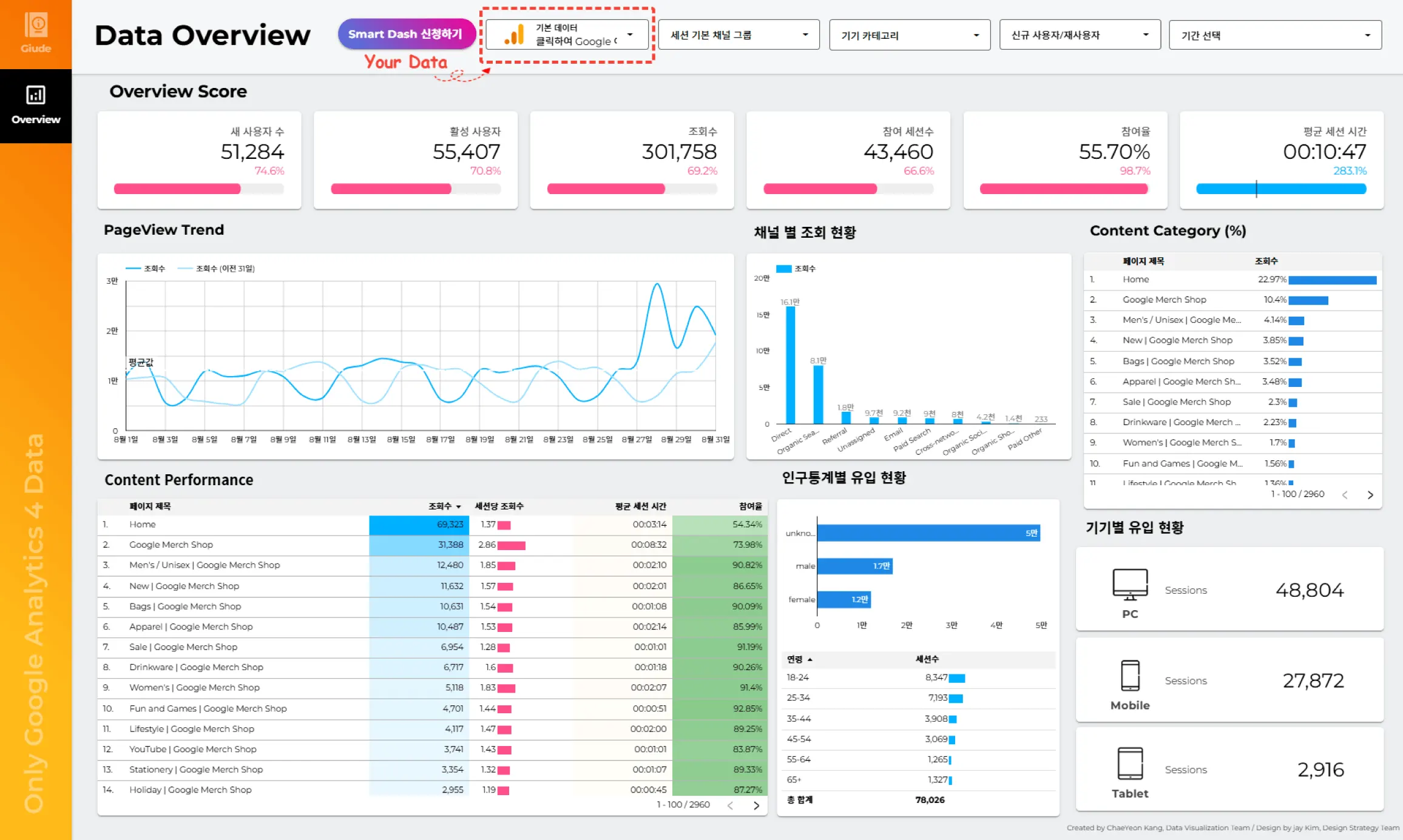Viewport: 1403px width, 840px height.
Task: Click the Smart Dash 신청하기 button
Action: (x=405, y=34)
